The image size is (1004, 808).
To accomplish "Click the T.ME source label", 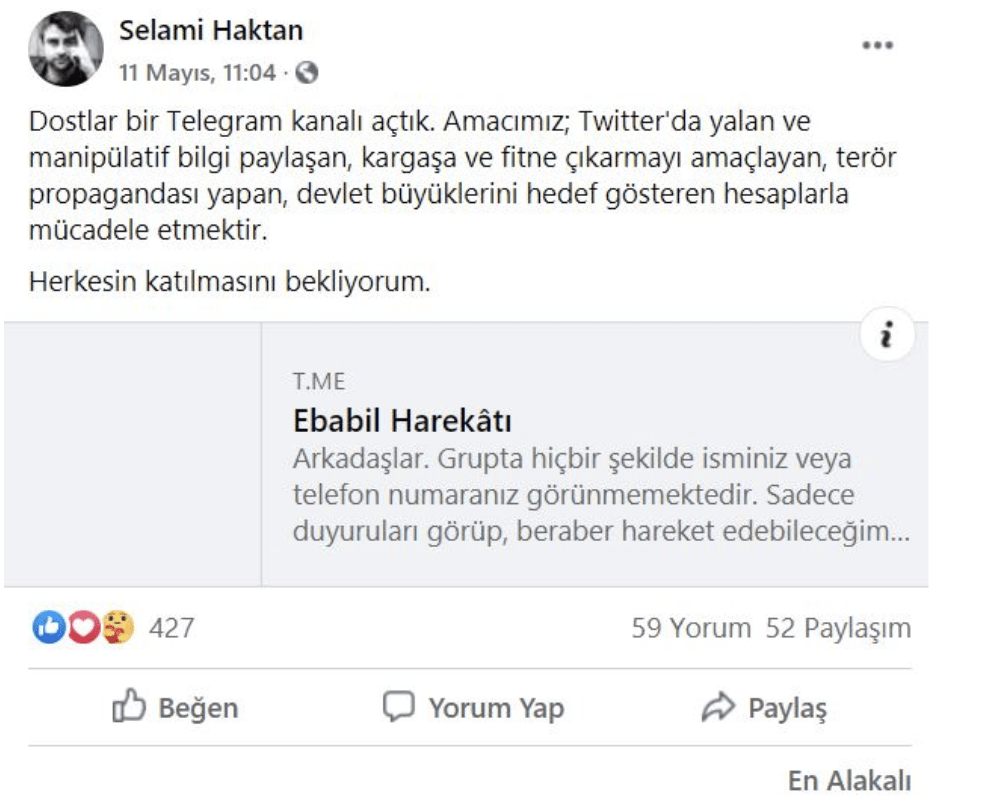I will click(x=319, y=382).
